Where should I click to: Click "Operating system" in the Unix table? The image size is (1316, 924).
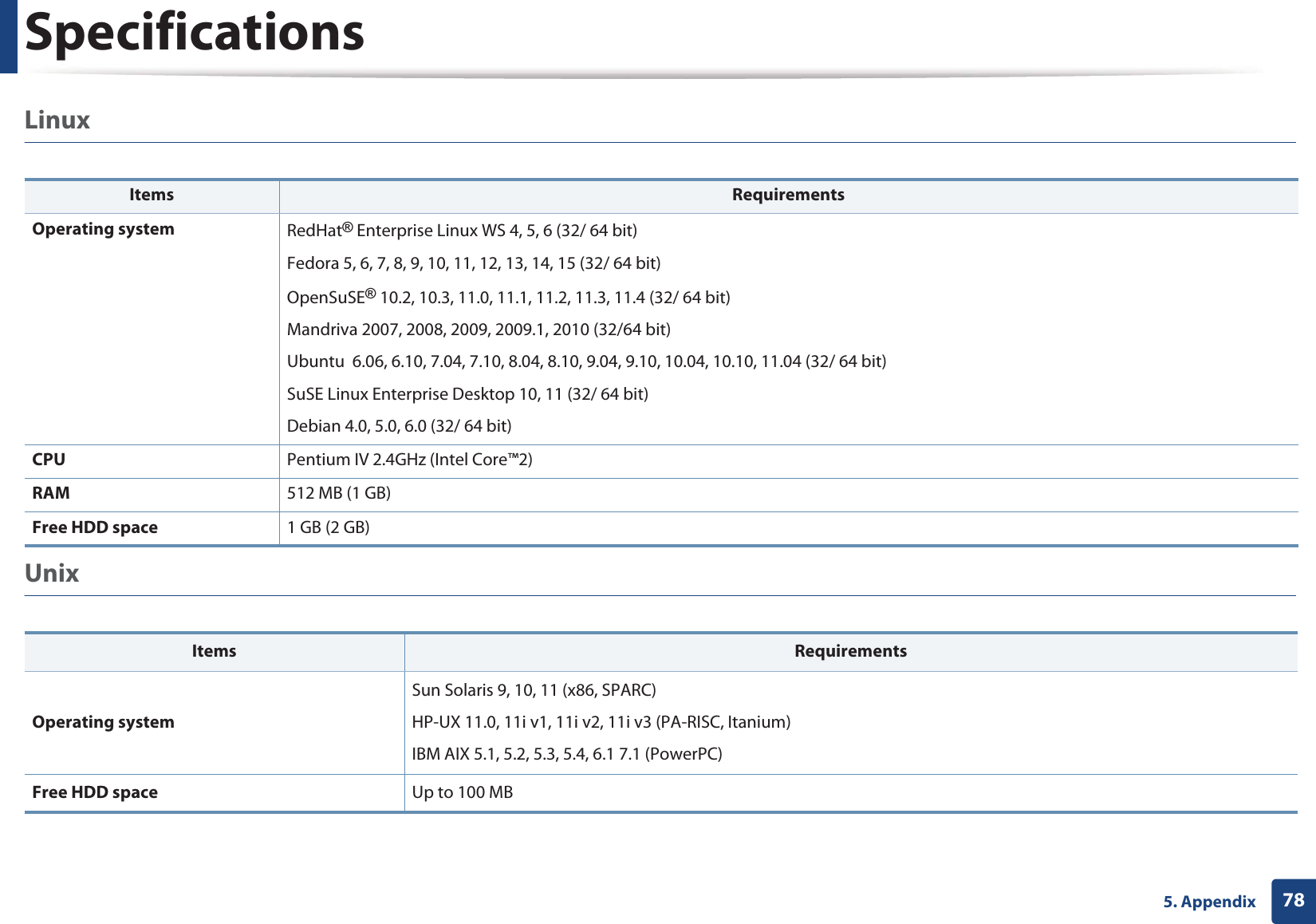103,722
